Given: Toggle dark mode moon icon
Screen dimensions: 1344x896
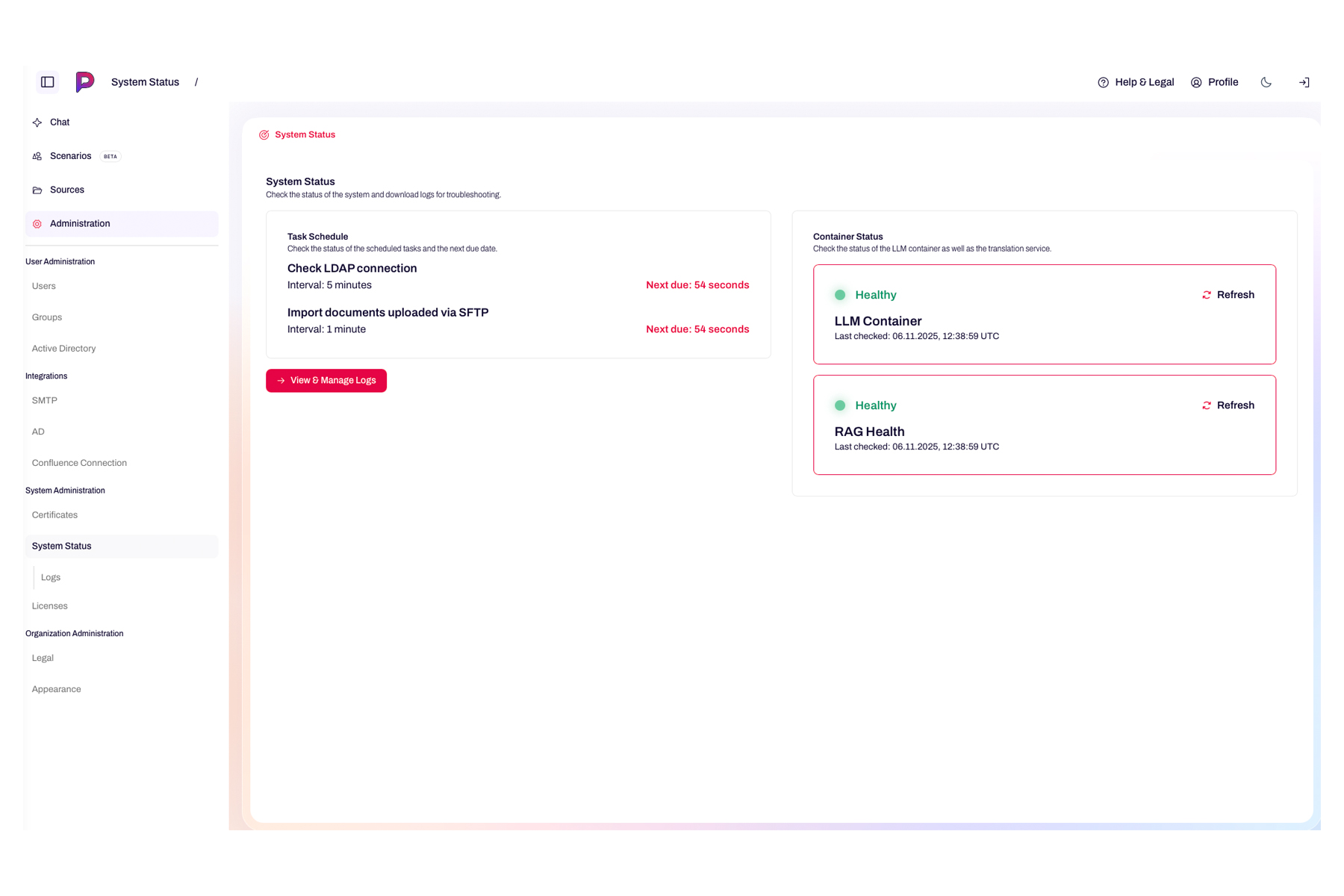Looking at the screenshot, I should [1266, 82].
